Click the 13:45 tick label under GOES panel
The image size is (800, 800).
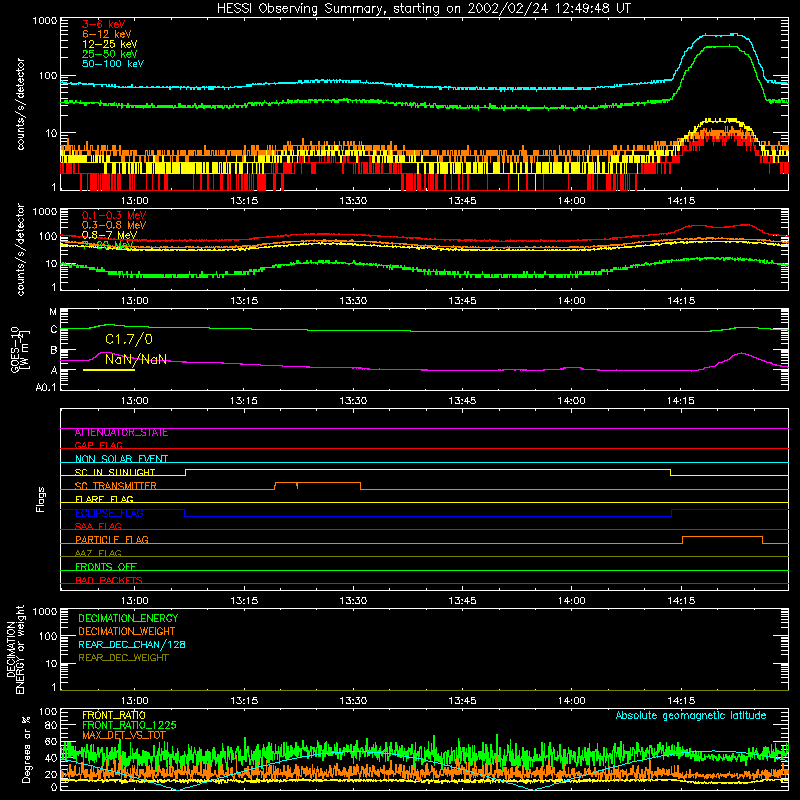click(x=462, y=401)
